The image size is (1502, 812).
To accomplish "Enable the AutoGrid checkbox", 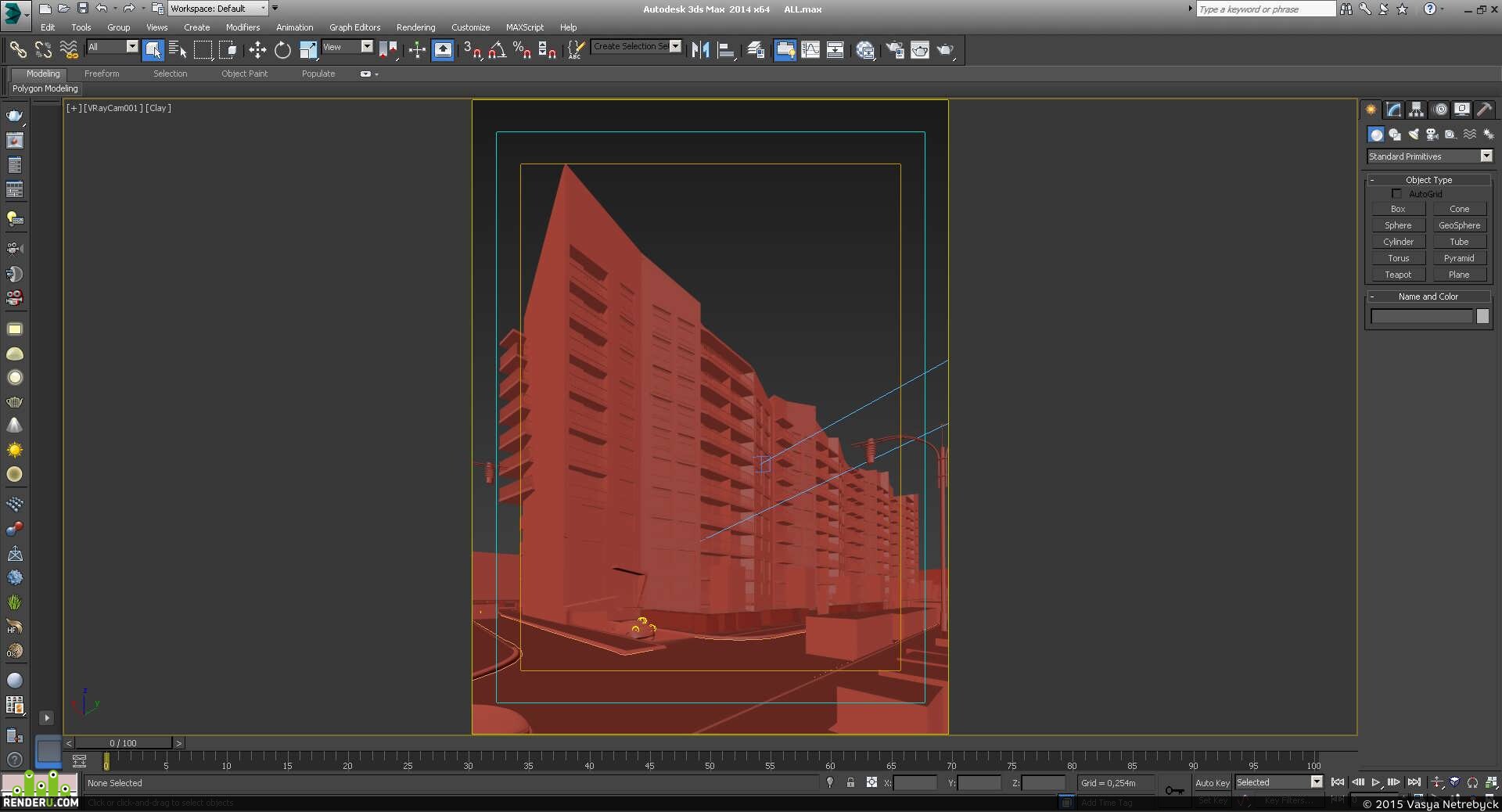I will click(1396, 193).
